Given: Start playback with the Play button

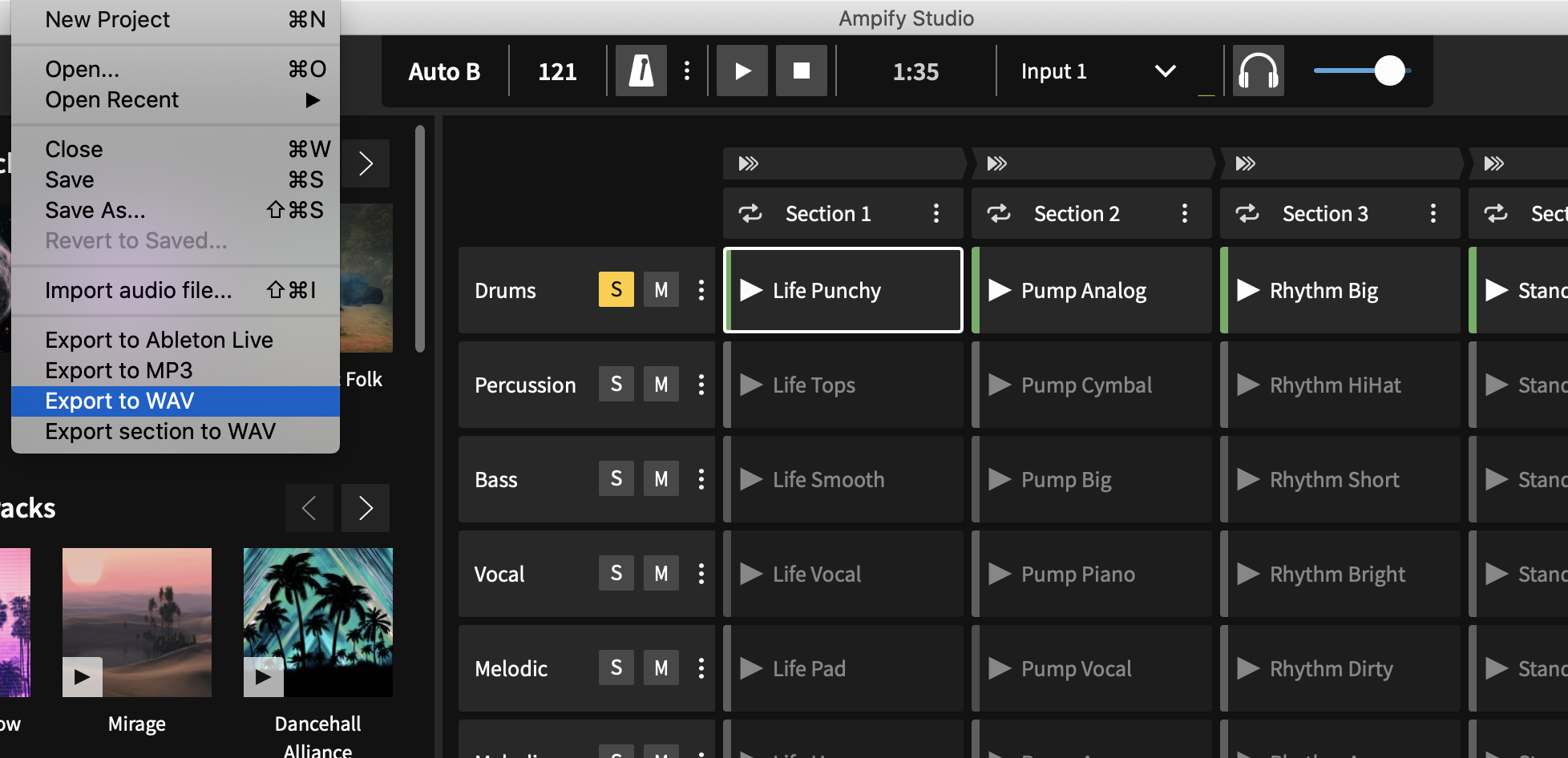Looking at the screenshot, I should coord(742,71).
